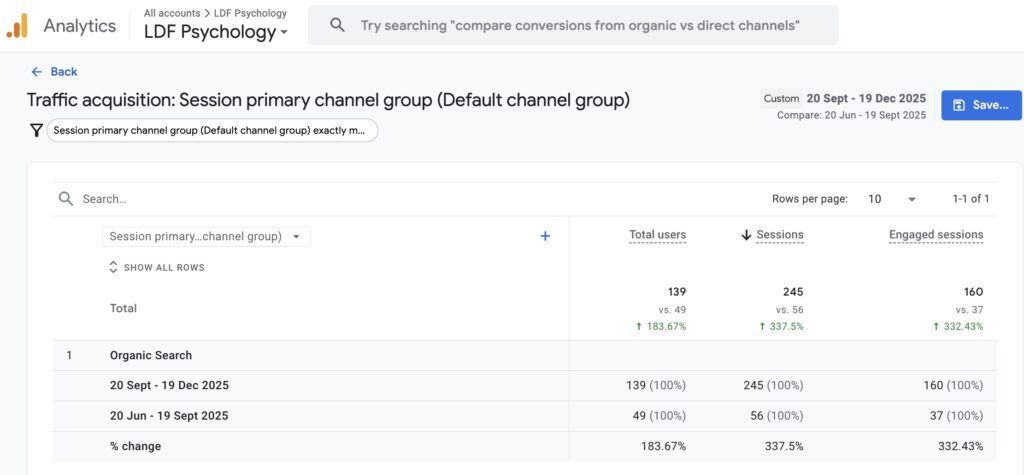Click 56 (100%) in the Jun-Sept row
1024x475 pixels.
[x=777, y=416]
